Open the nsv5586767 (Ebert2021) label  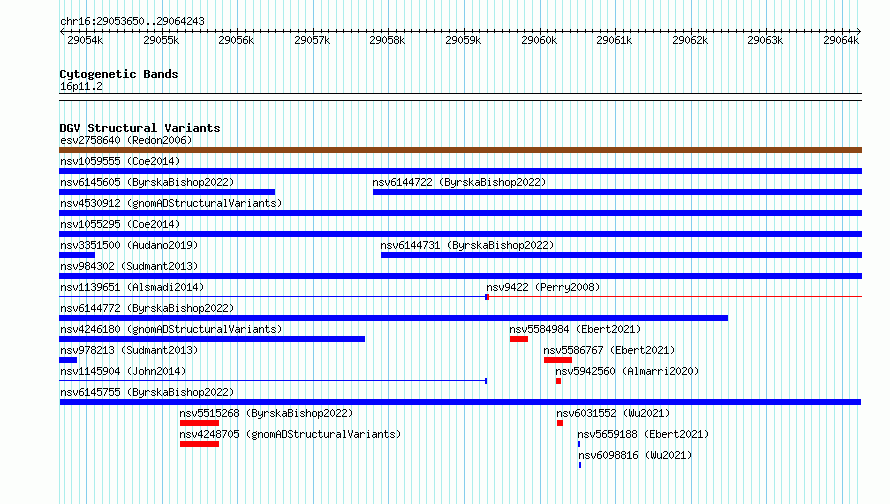click(609, 350)
